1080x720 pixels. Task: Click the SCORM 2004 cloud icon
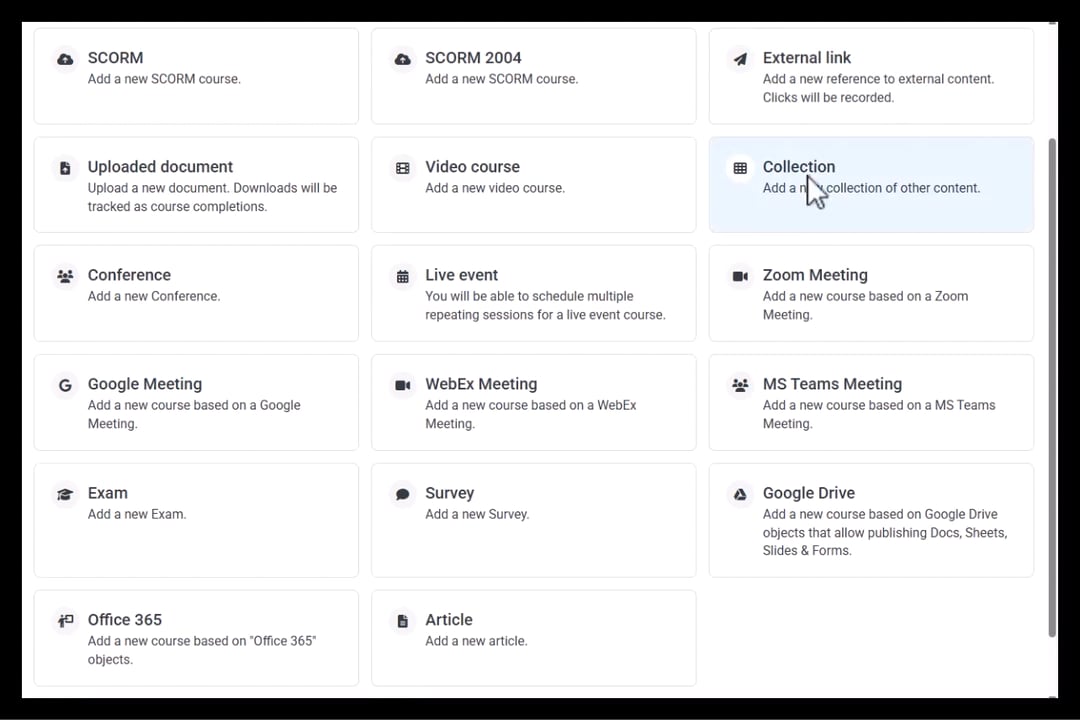tap(403, 59)
